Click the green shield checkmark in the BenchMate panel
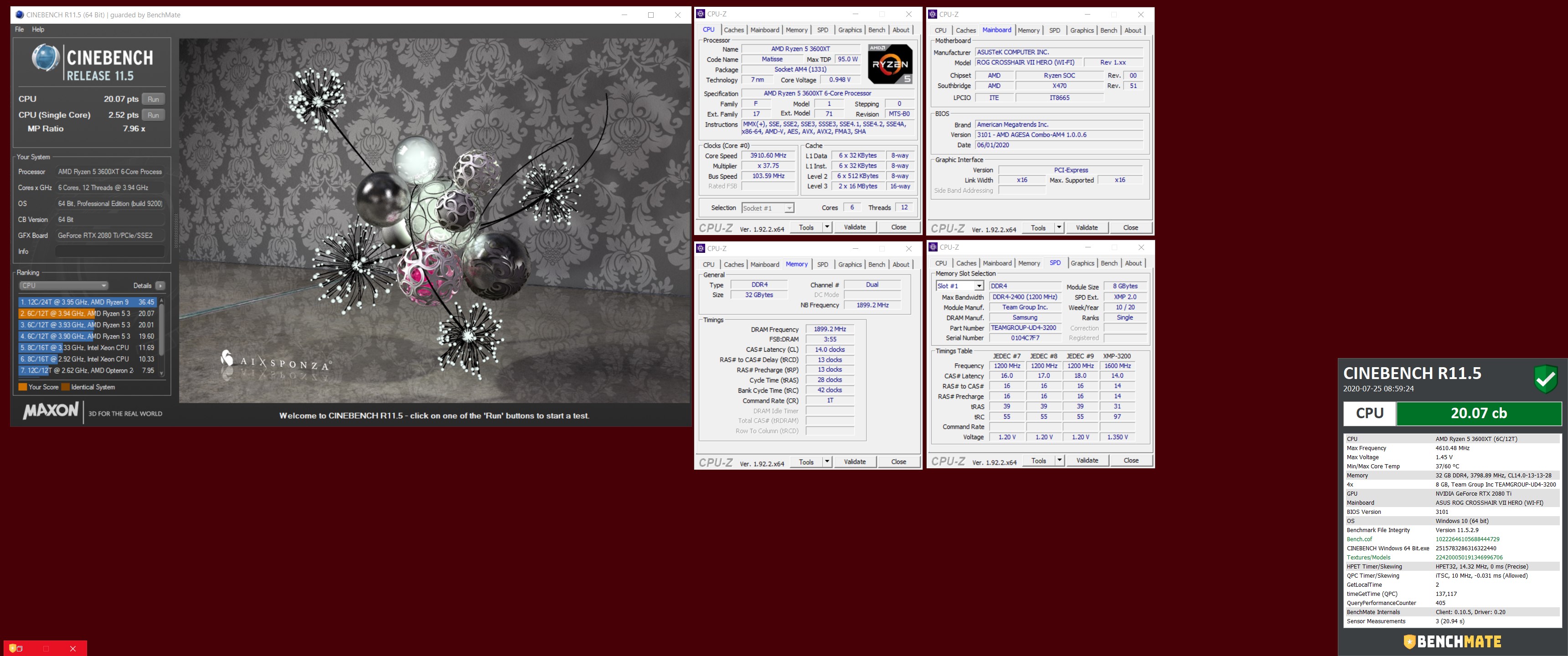Viewport: 1568px width, 656px height. [1546, 379]
